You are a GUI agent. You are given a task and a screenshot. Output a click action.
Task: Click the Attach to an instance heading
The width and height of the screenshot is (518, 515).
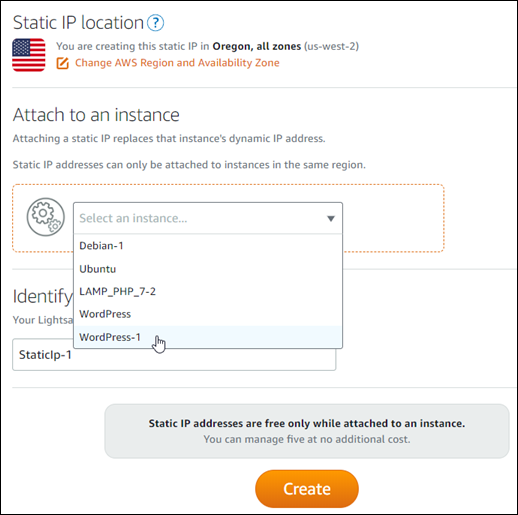[x=96, y=115]
